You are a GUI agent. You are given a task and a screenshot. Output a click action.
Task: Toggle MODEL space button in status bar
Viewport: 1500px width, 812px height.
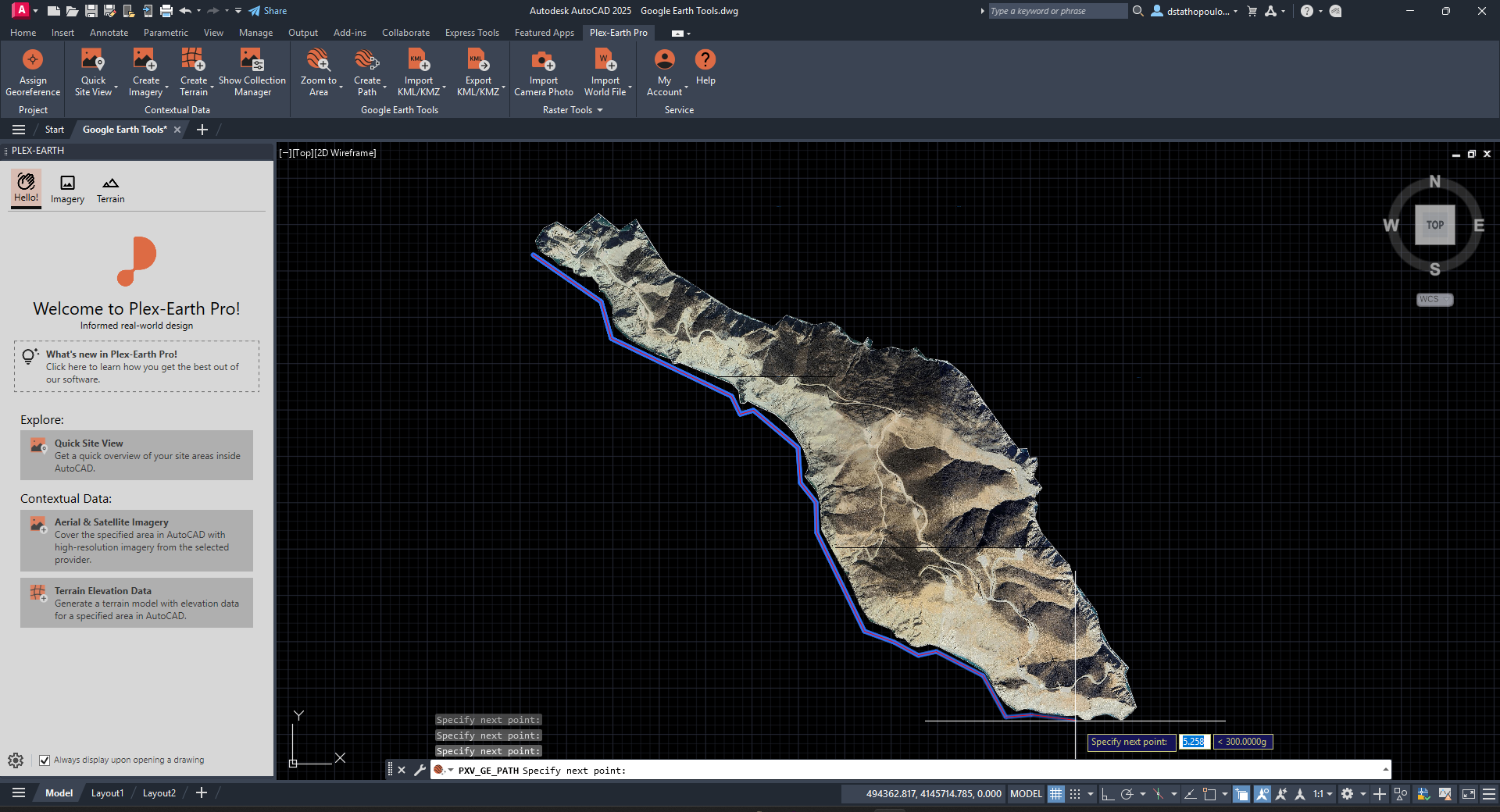(1026, 794)
